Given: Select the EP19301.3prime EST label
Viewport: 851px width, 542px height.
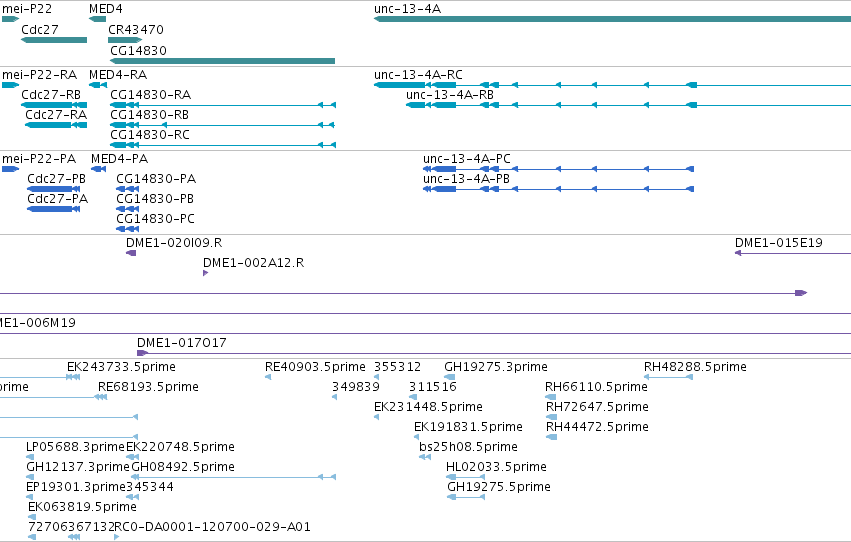Looking at the screenshot, I should tap(76, 487).
